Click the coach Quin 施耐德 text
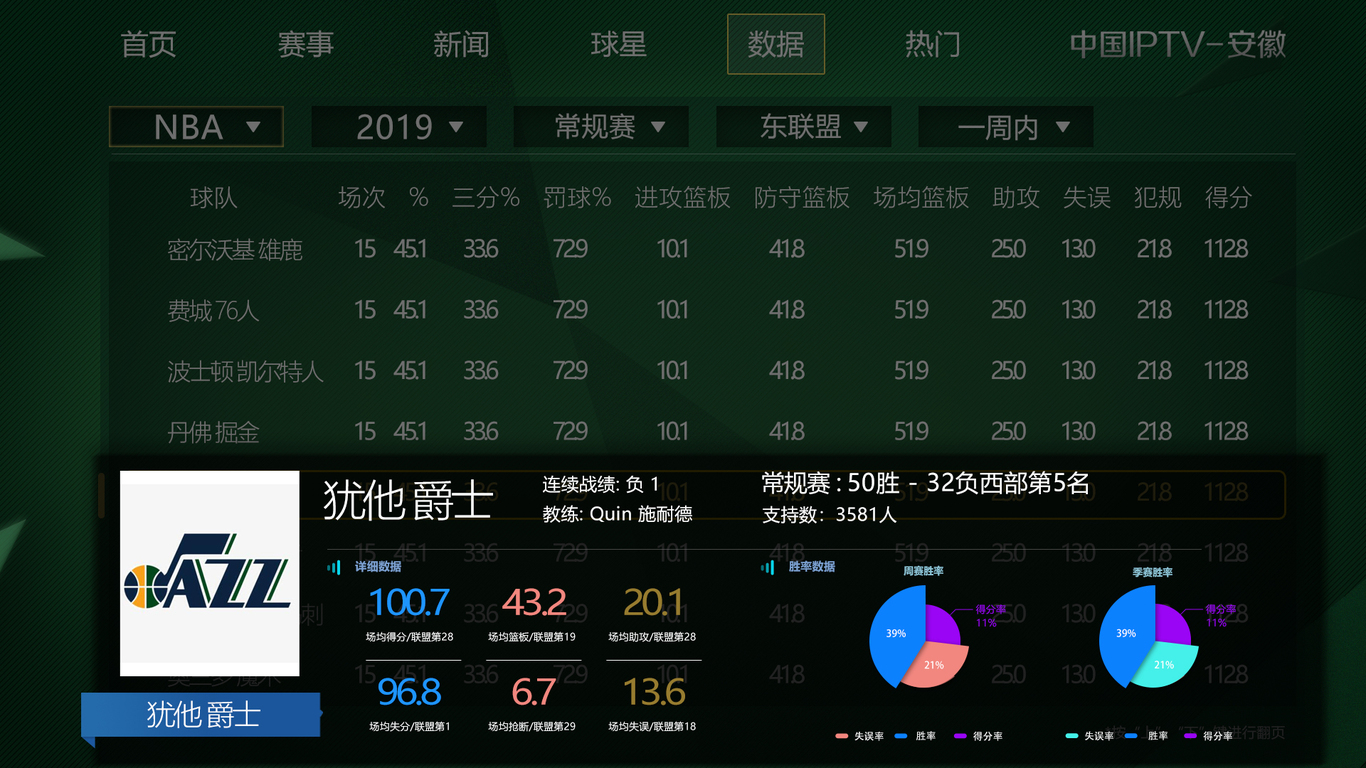1366x768 pixels. pyautogui.click(x=617, y=514)
